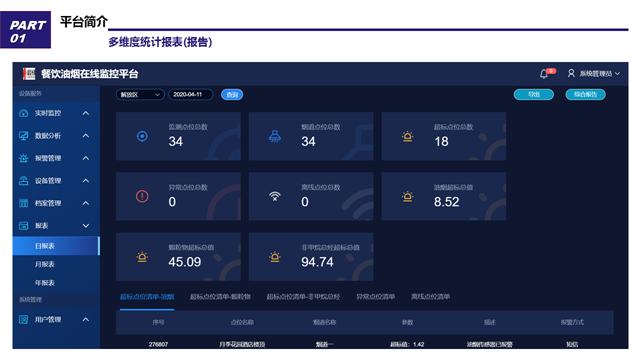This screenshot has width=640, height=360.
Task: Toggle the 数据分析 menu chevron
Action: [86, 136]
